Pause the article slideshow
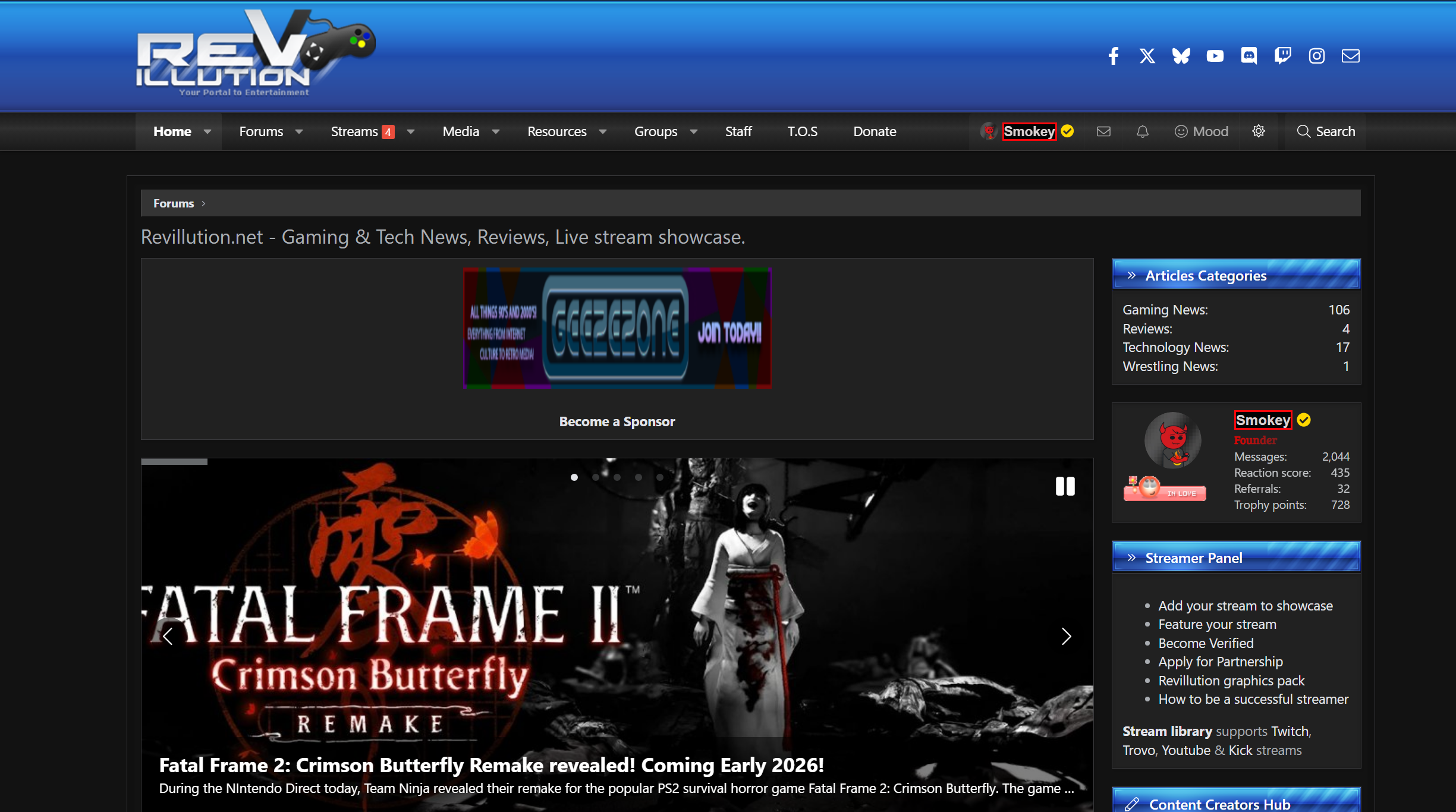Viewport: 1456px width, 812px height. [1065, 486]
